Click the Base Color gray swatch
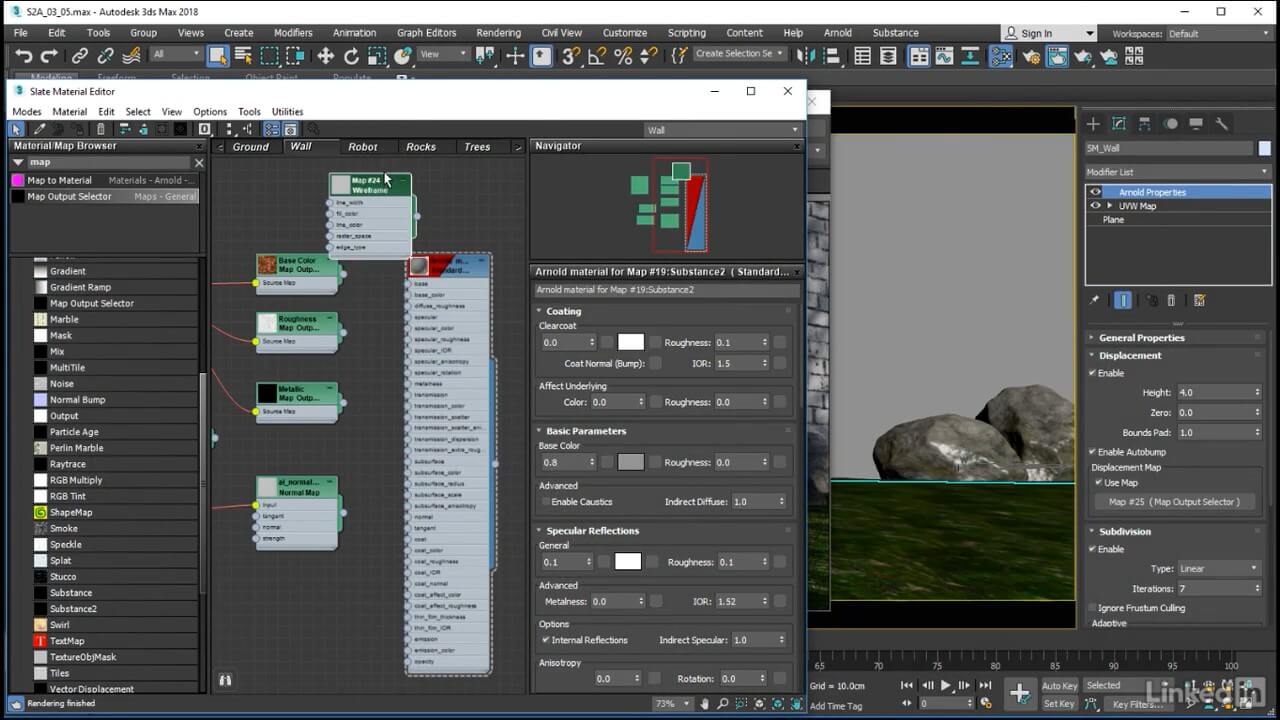 coord(630,462)
